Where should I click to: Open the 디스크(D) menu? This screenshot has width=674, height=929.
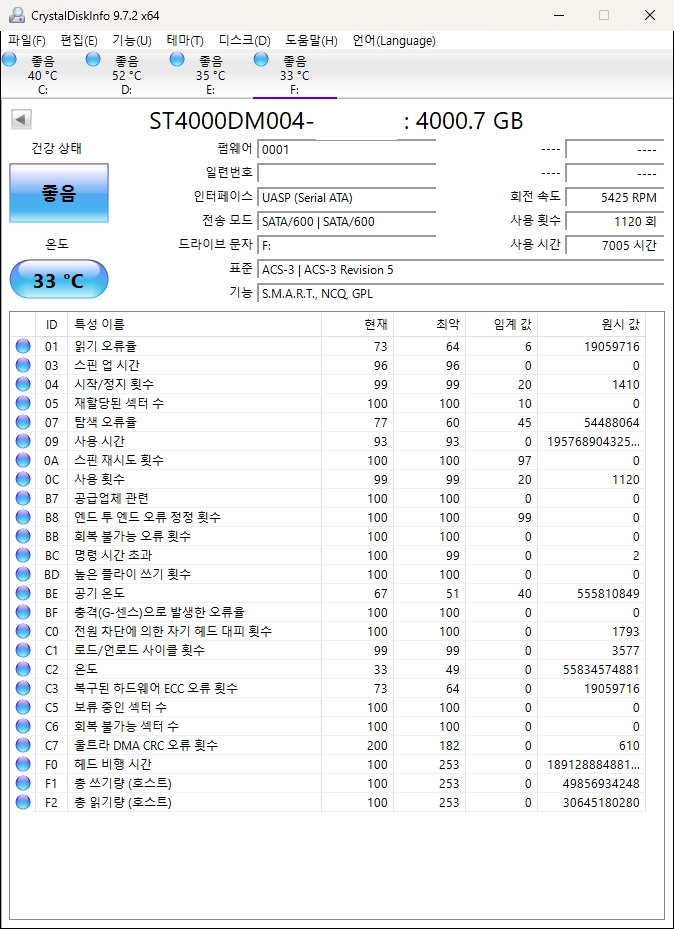point(245,41)
